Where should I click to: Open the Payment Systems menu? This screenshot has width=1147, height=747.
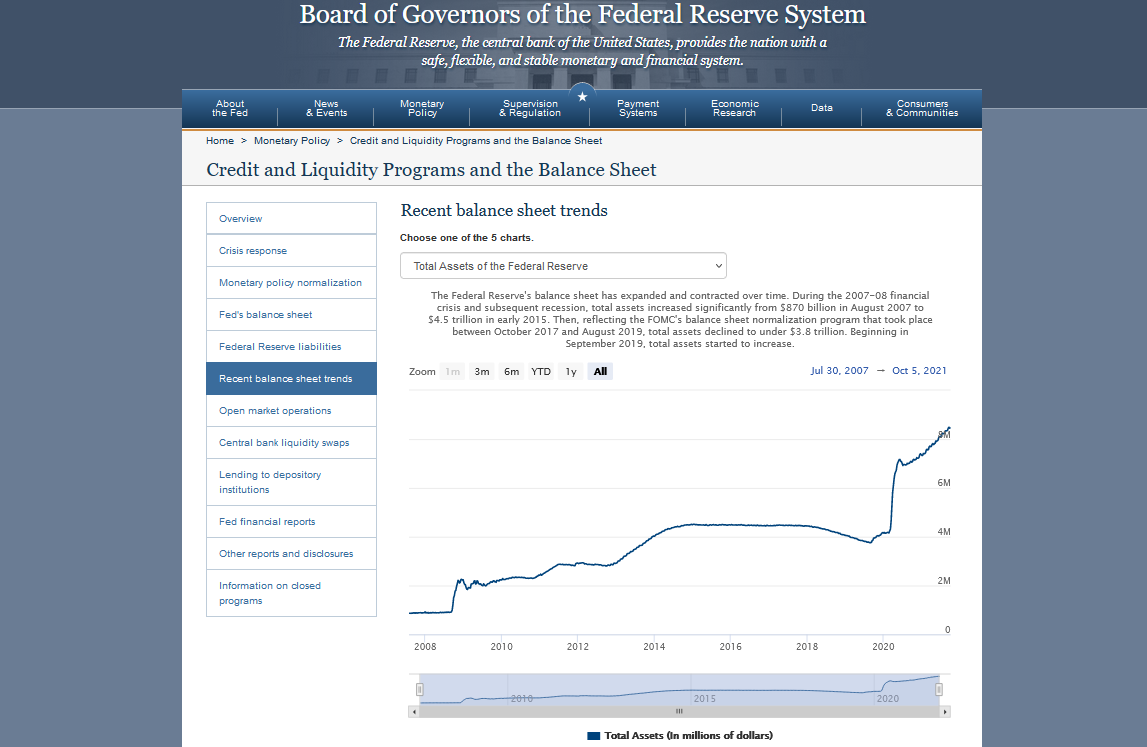pos(638,108)
